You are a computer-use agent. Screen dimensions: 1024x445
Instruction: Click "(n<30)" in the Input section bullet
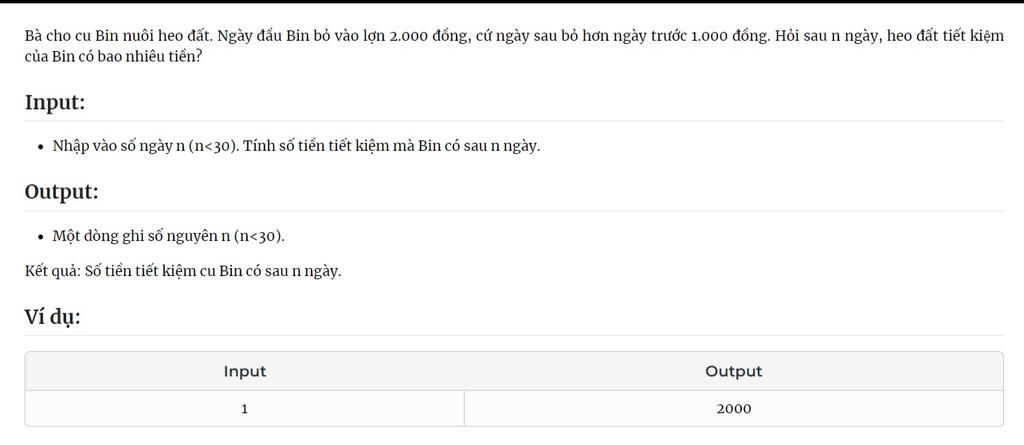pyautogui.click(x=213, y=146)
